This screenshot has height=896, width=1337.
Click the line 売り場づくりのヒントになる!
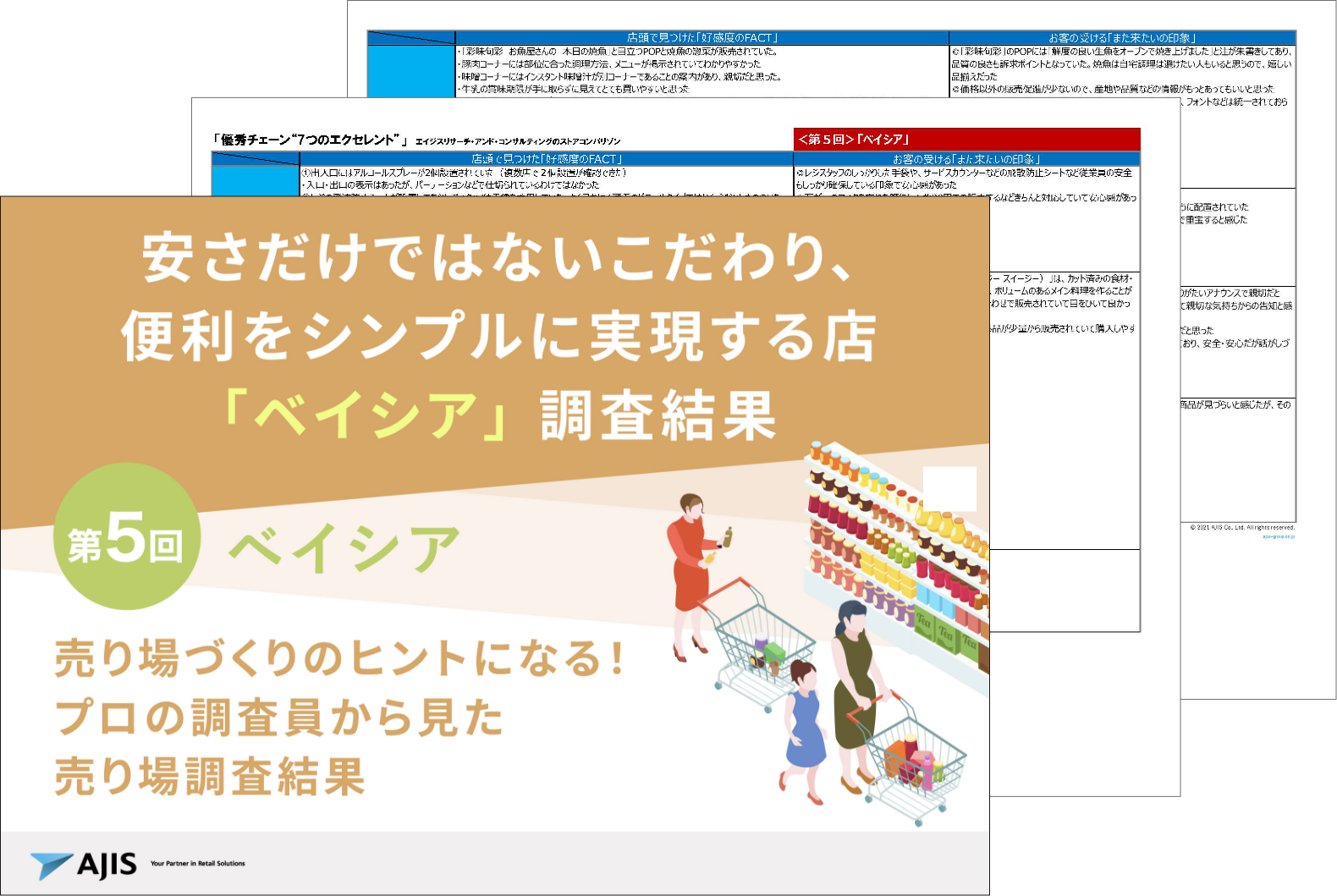click(339, 658)
